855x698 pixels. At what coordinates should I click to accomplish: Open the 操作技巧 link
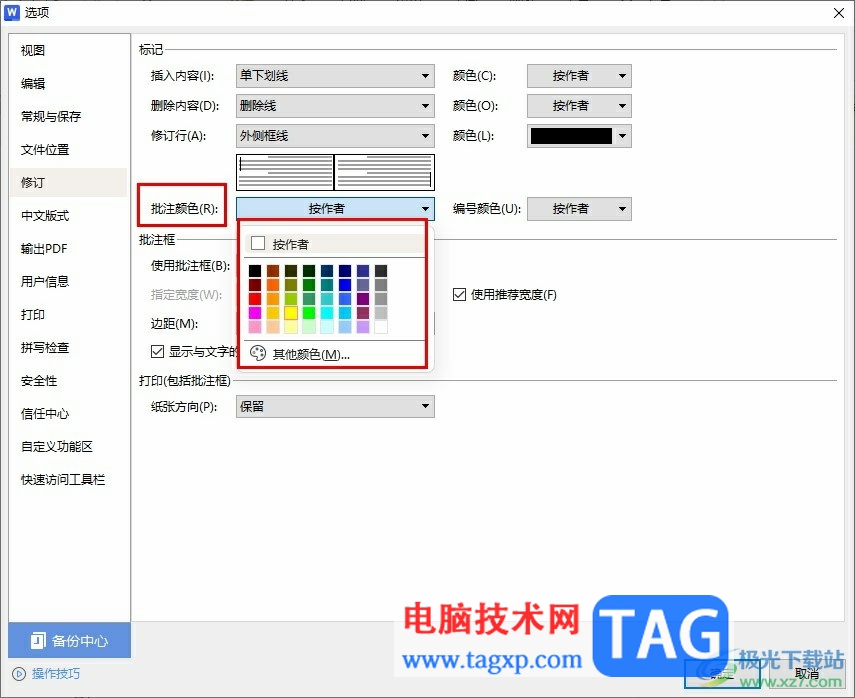pyautogui.click(x=55, y=674)
